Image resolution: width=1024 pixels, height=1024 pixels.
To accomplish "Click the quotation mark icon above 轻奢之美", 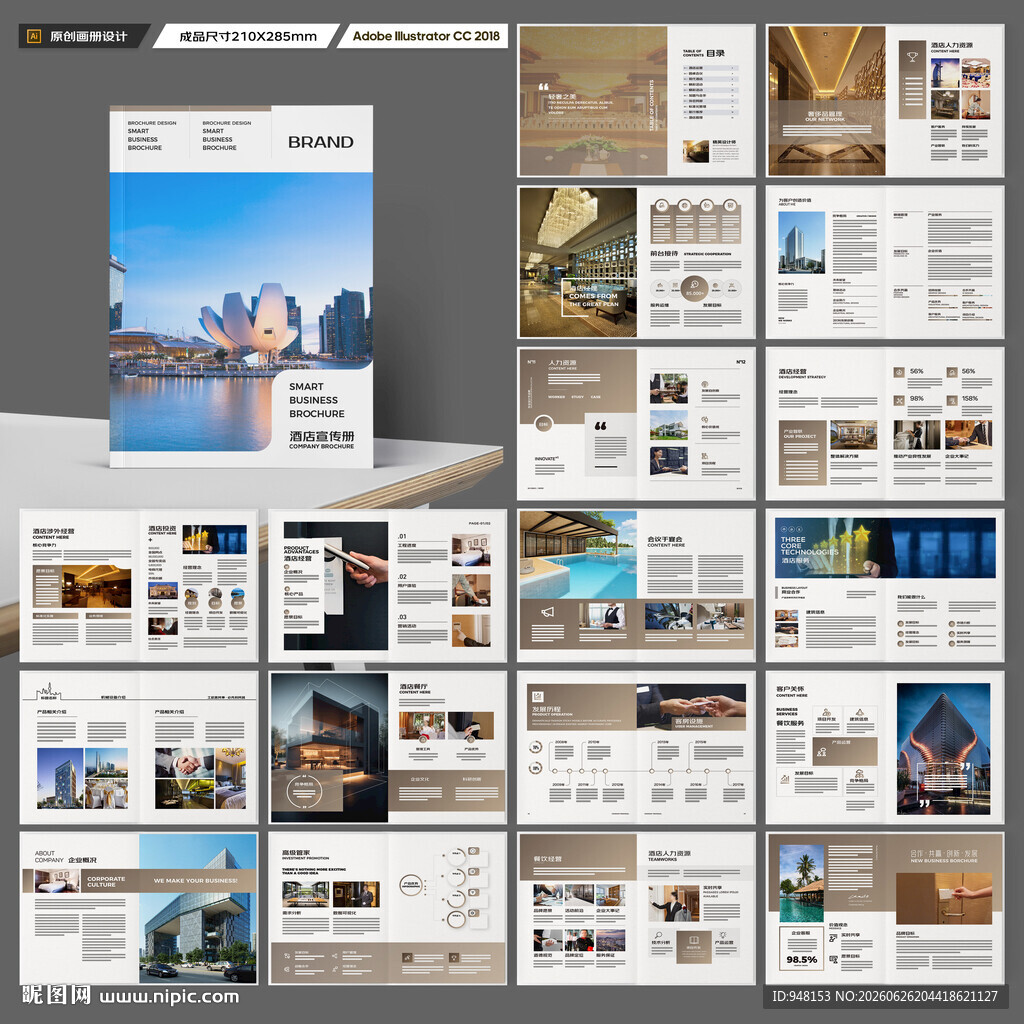I will tap(543, 86).
